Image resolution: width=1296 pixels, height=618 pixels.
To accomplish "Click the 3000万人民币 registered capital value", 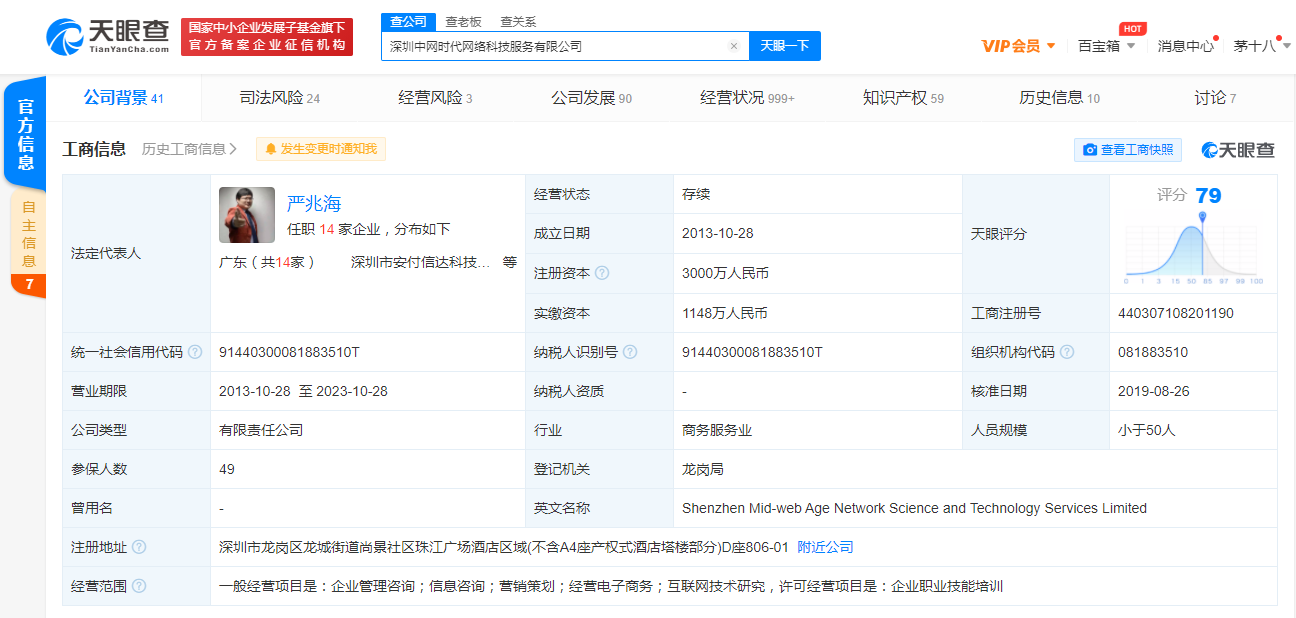I will [725, 273].
